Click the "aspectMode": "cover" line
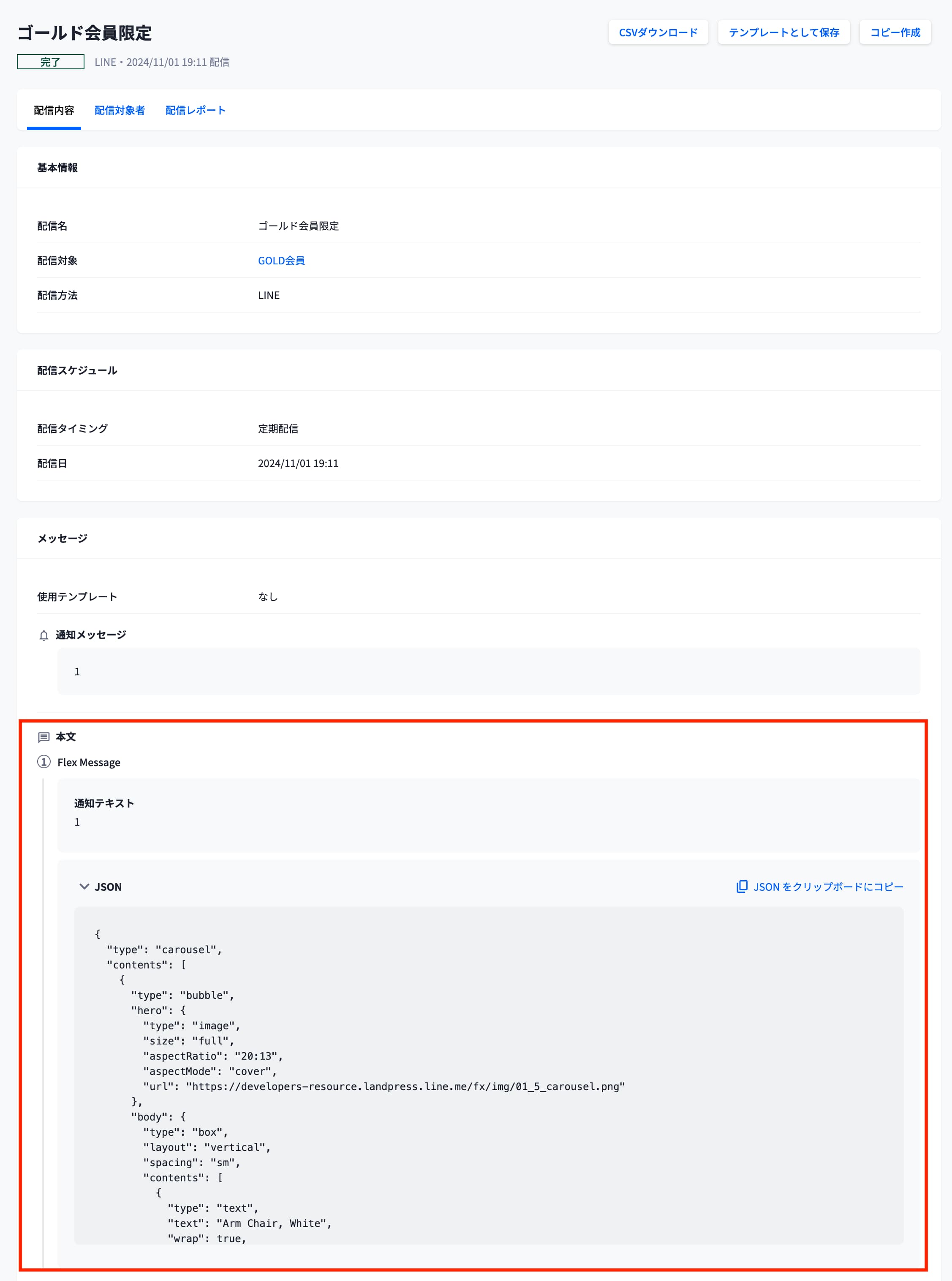 tap(210, 1071)
